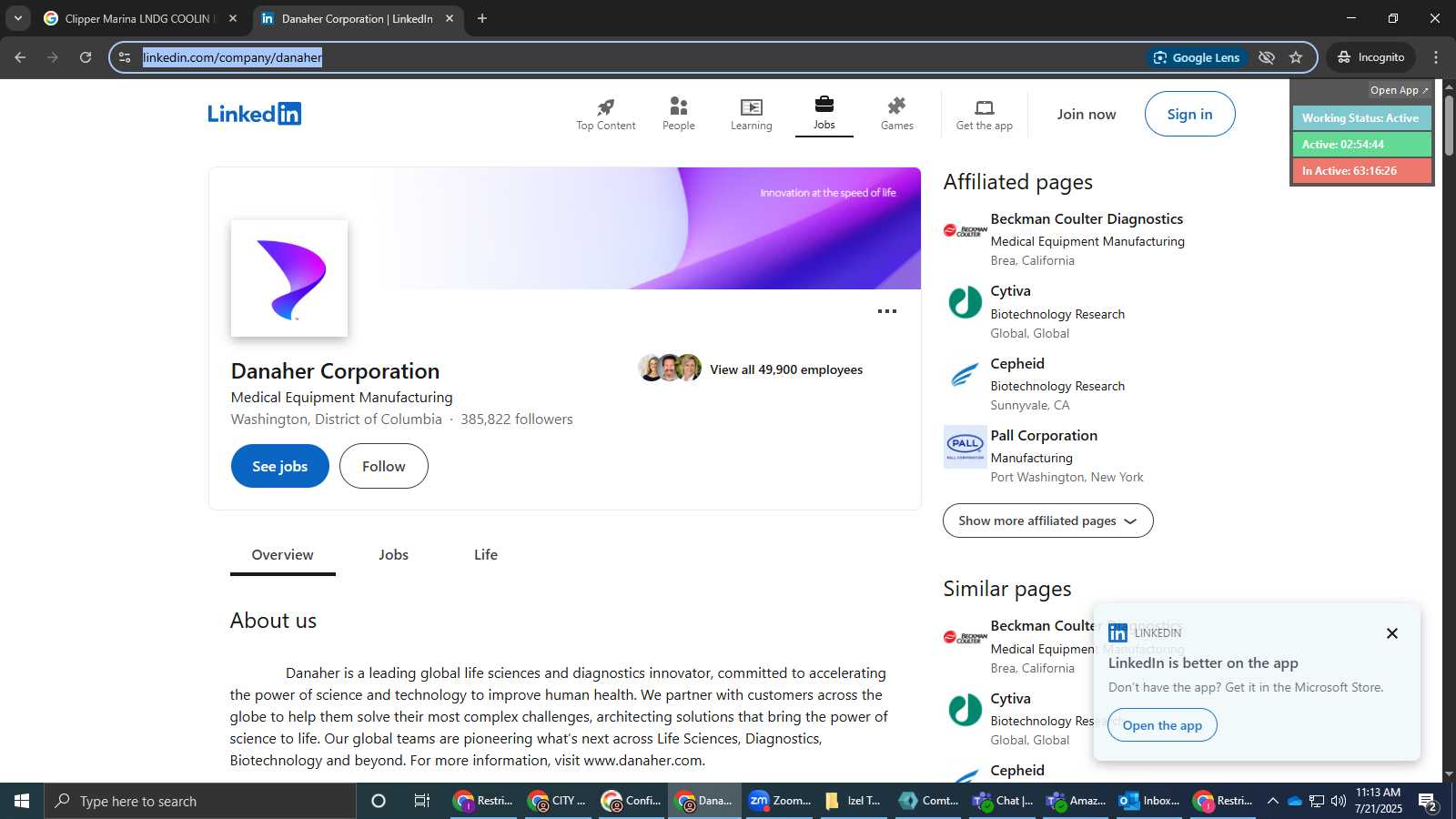Click the Windows taskbar search box
1456x819 pixels.
point(200,801)
